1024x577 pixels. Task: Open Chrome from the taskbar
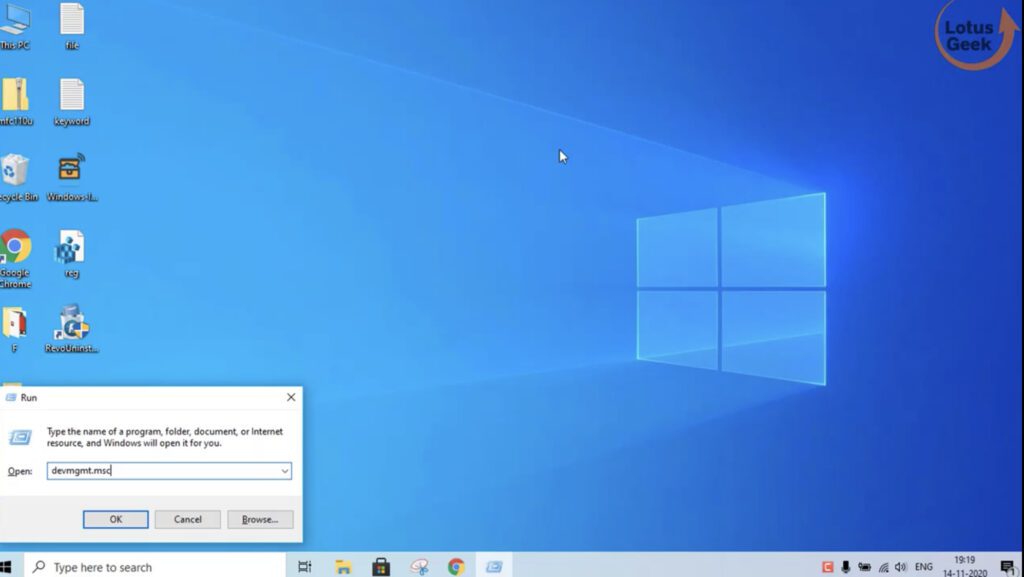[457, 566]
